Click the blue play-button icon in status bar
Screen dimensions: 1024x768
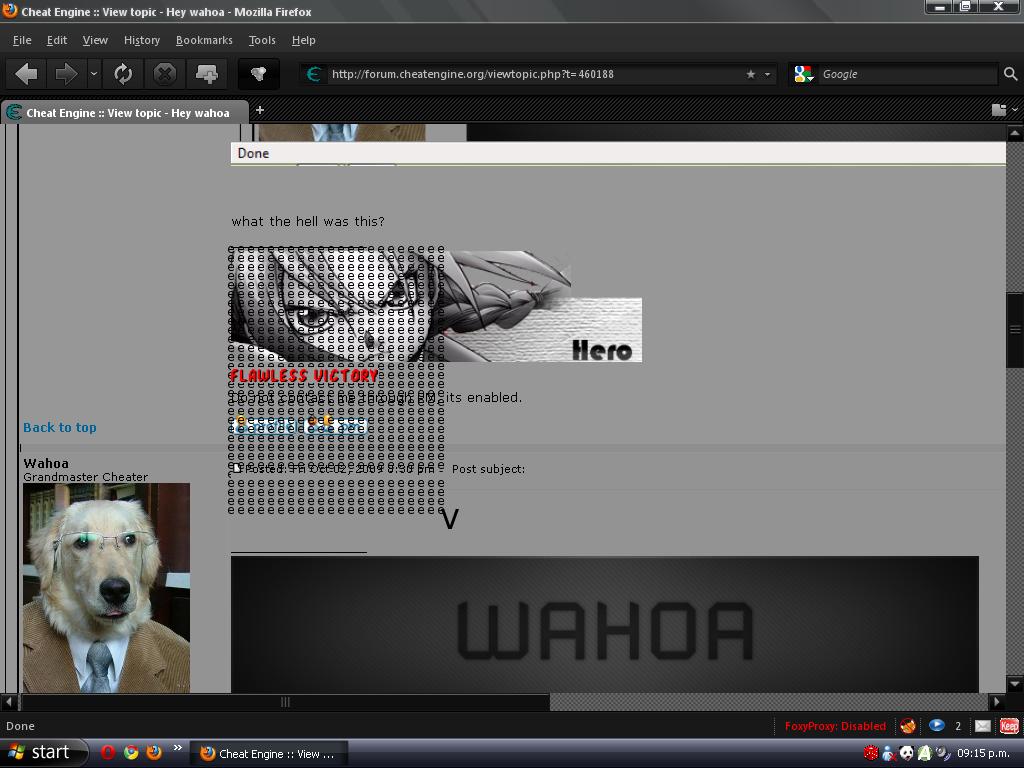click(936, 726)
